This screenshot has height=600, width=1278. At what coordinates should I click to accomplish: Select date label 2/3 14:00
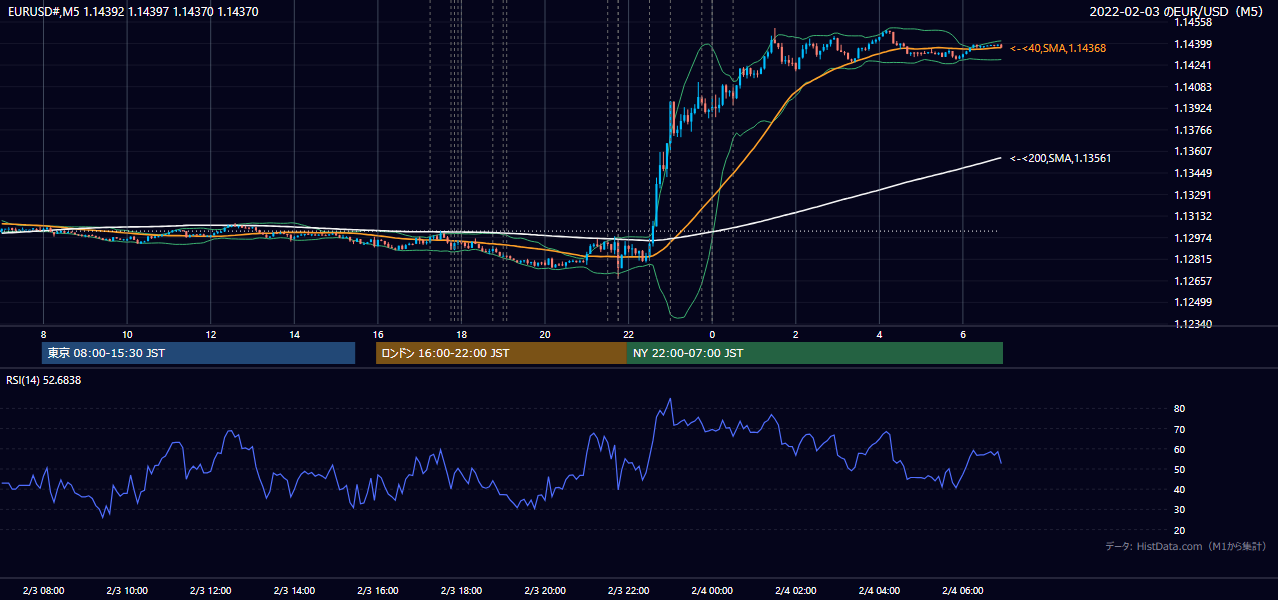point(294,591)
